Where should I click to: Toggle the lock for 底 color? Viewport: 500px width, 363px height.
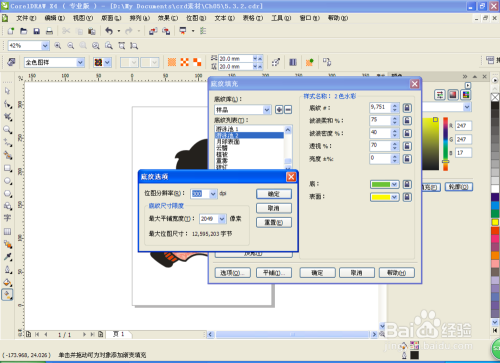click(x=407, y=184)
